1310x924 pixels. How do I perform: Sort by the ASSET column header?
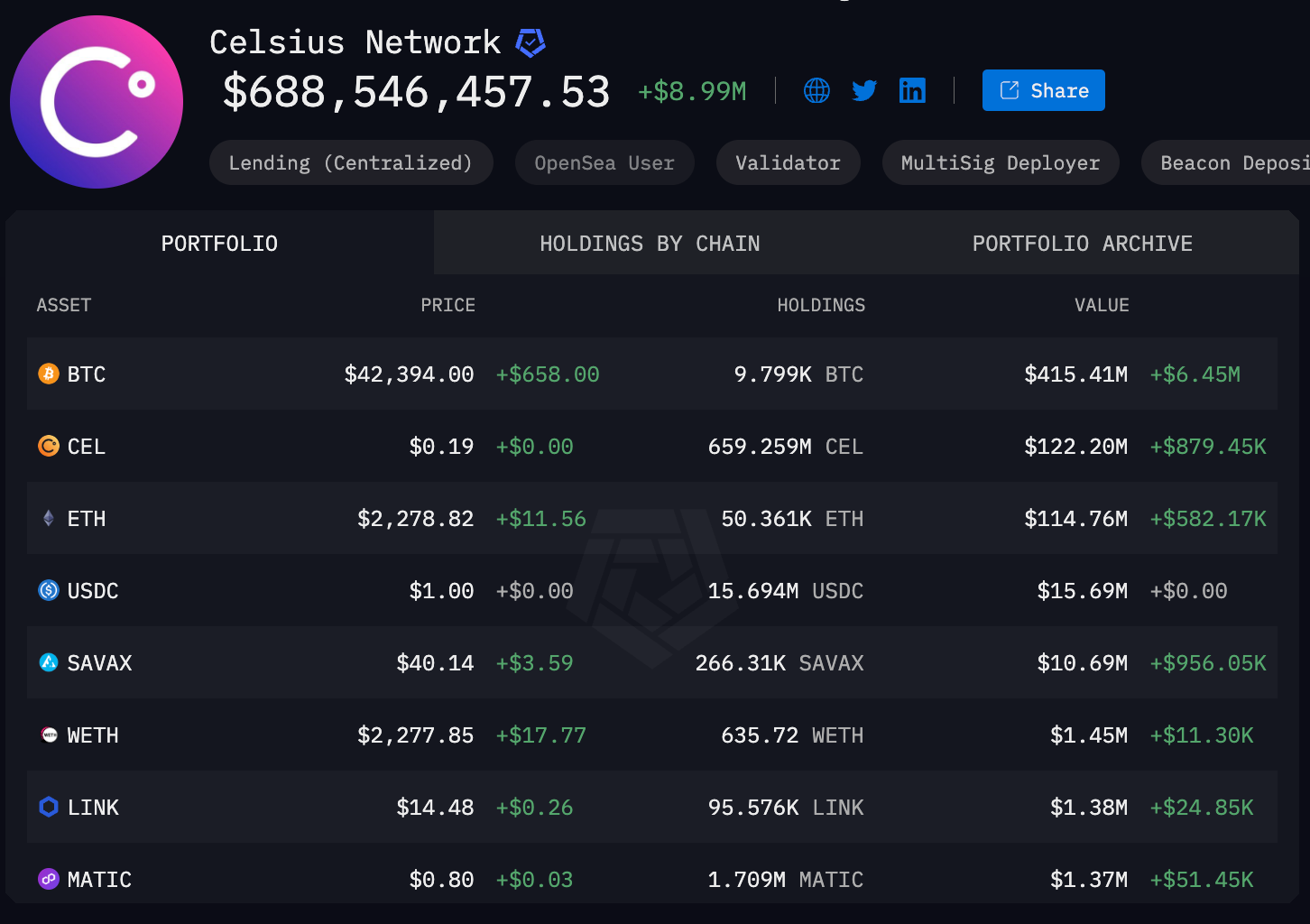[x=64, y=305]
